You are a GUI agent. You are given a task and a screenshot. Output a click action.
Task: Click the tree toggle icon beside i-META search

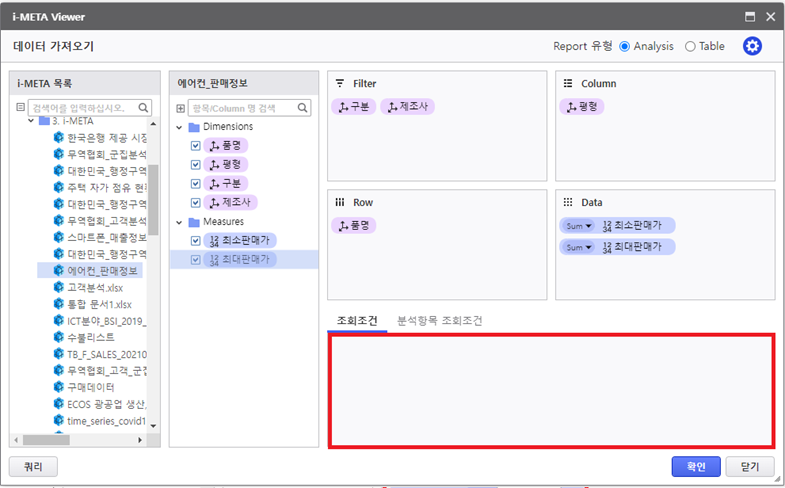pyautogui.click(x=21, y=107)
